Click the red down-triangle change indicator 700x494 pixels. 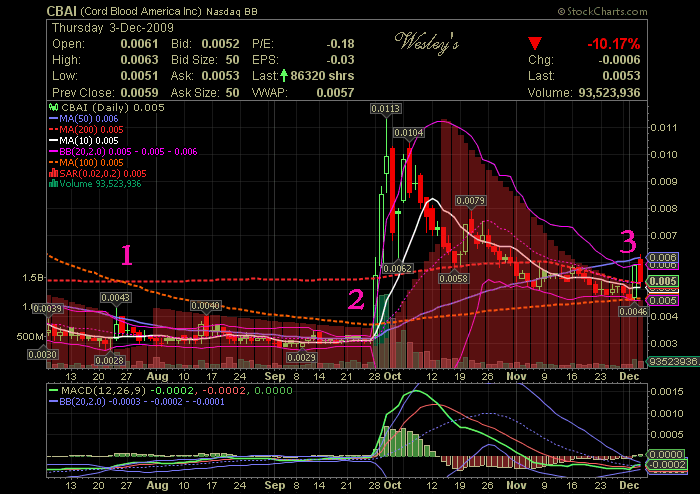pyautogui.click(x=534, y=44)
